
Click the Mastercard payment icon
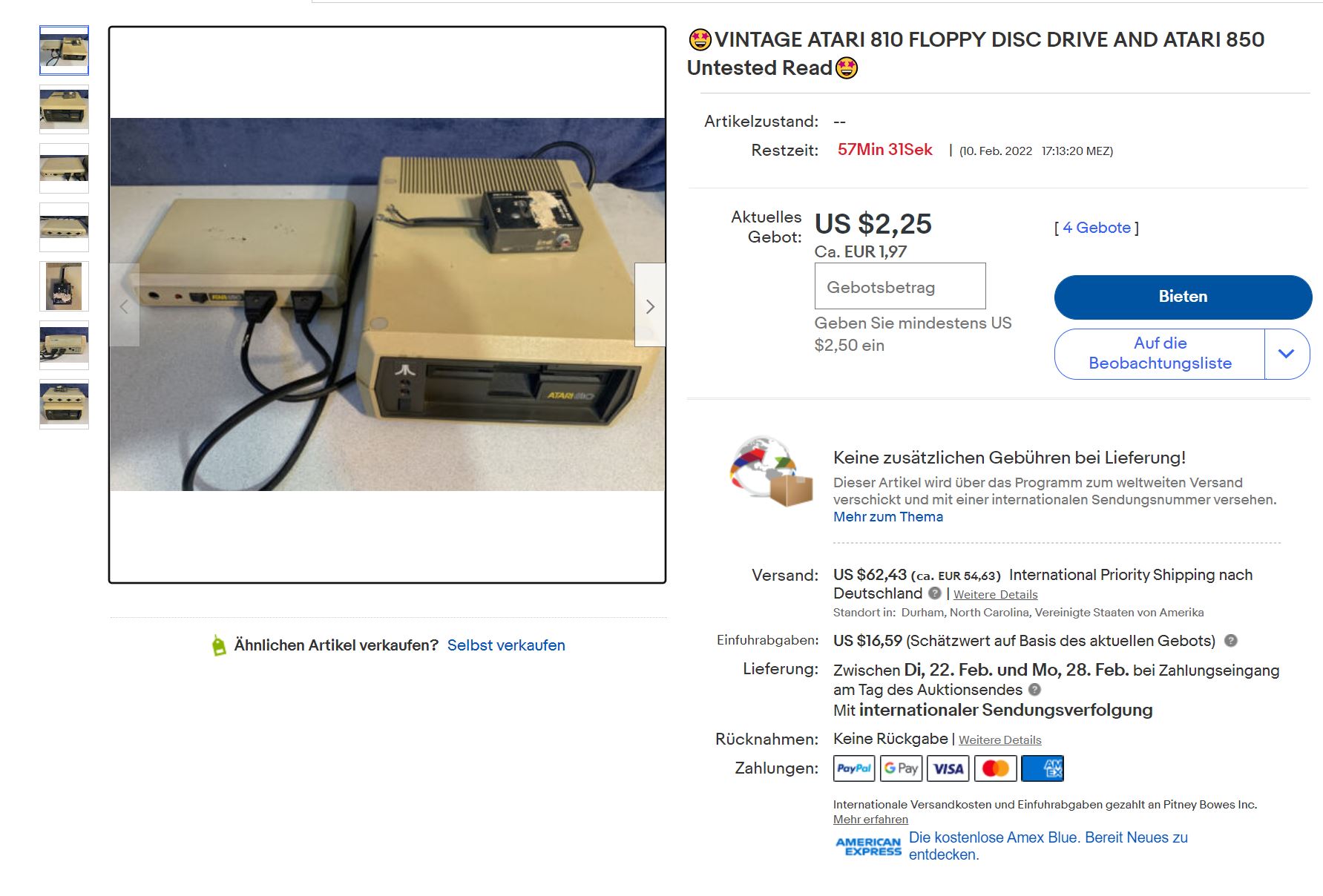pos(995,768)
